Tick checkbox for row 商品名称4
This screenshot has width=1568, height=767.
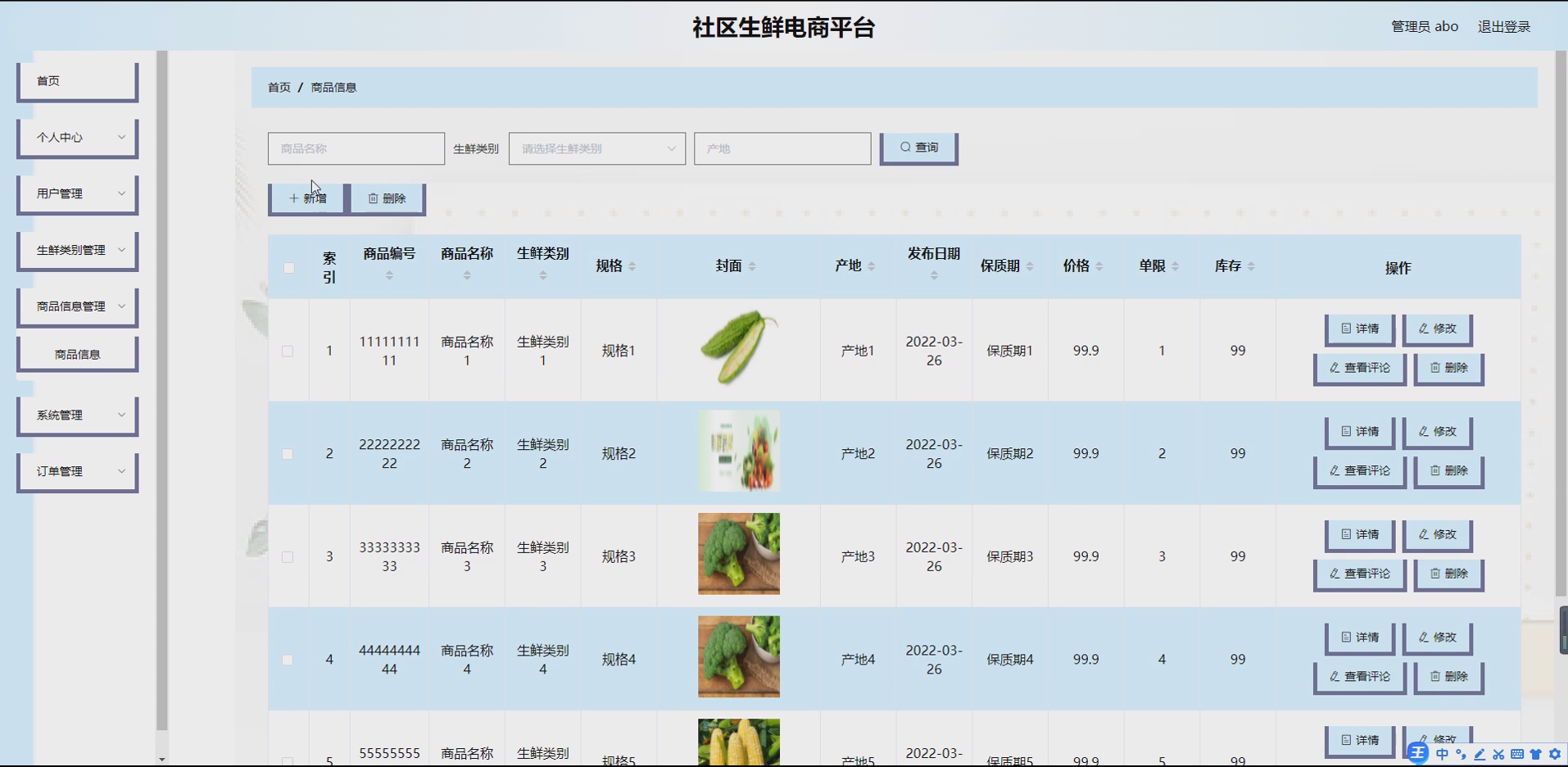288,660
